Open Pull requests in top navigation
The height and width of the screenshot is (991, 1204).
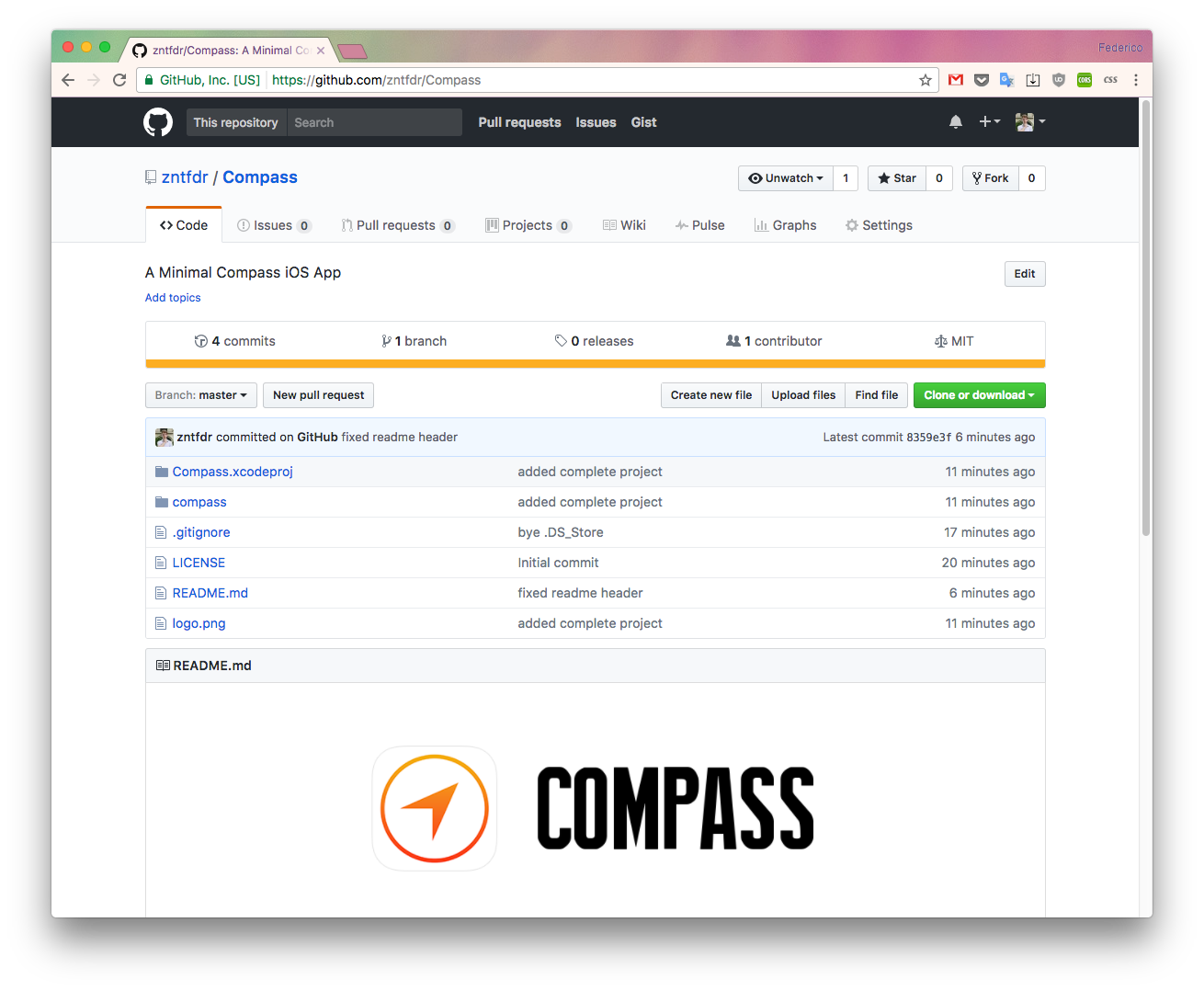click(519, 122)
